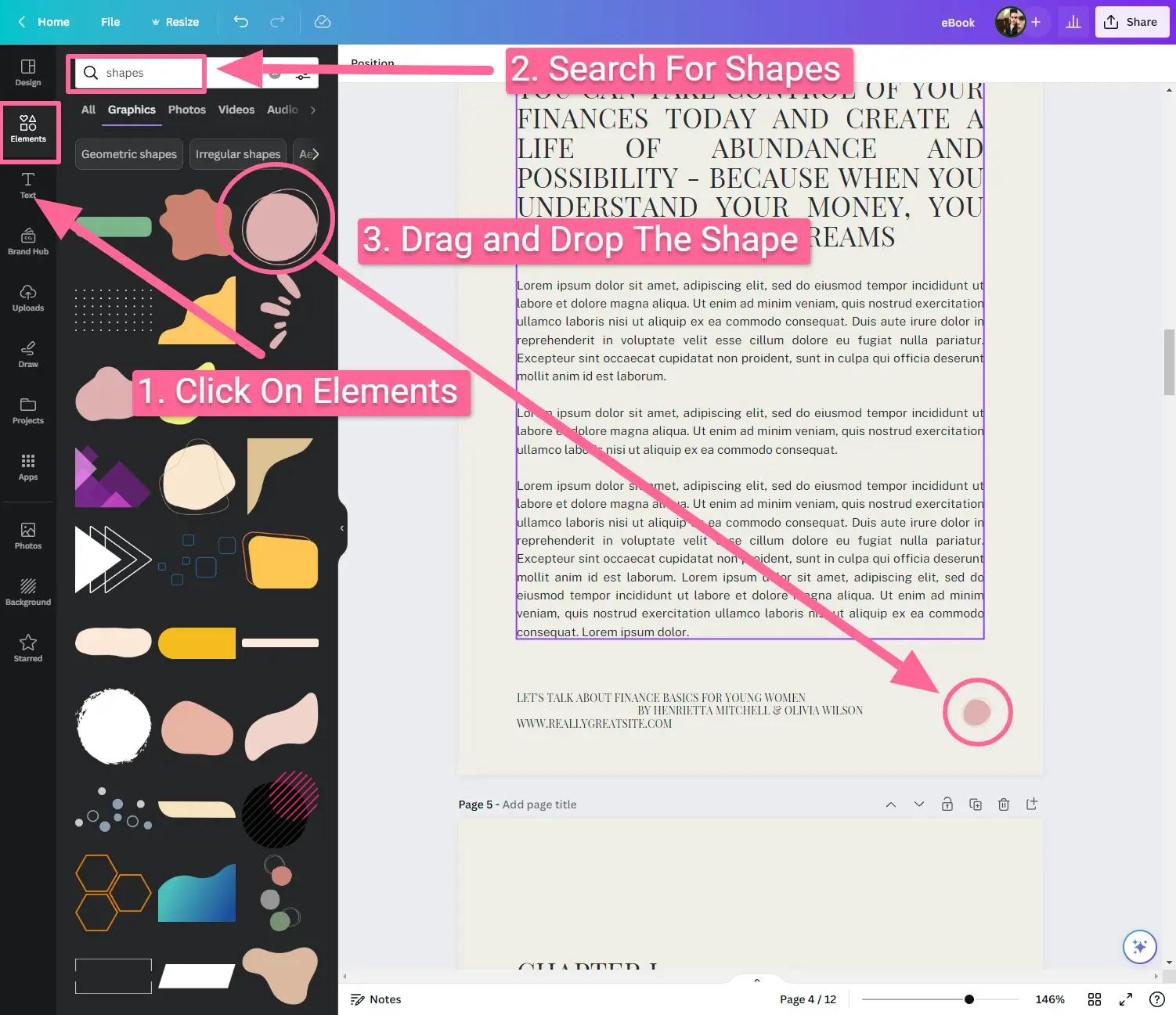Add a collaborator with plus icon
1176x1015 pixels.
1036,22
